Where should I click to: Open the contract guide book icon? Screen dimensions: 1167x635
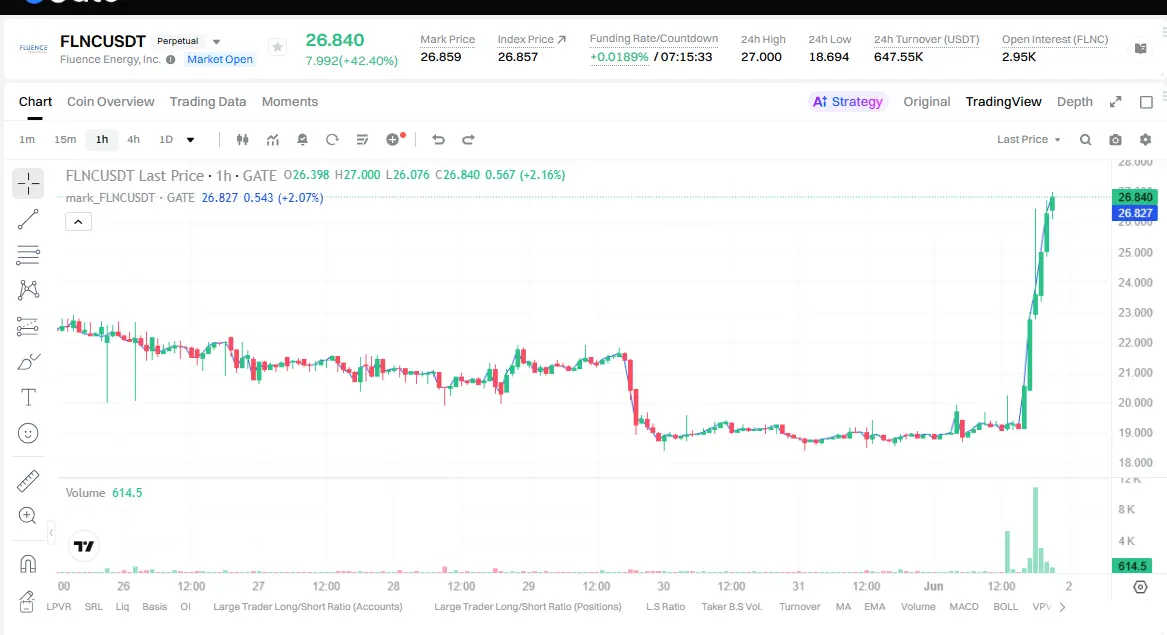(1140, 48)
